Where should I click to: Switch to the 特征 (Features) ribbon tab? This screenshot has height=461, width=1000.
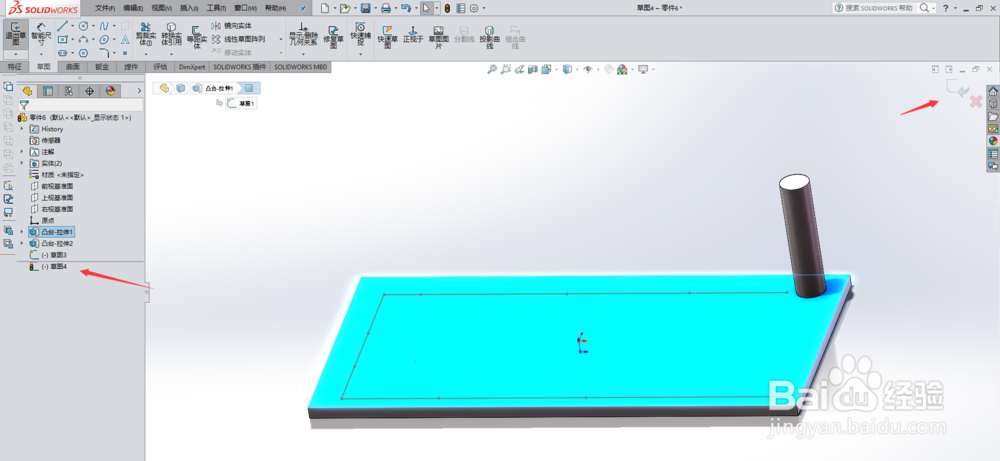(14, 67)
